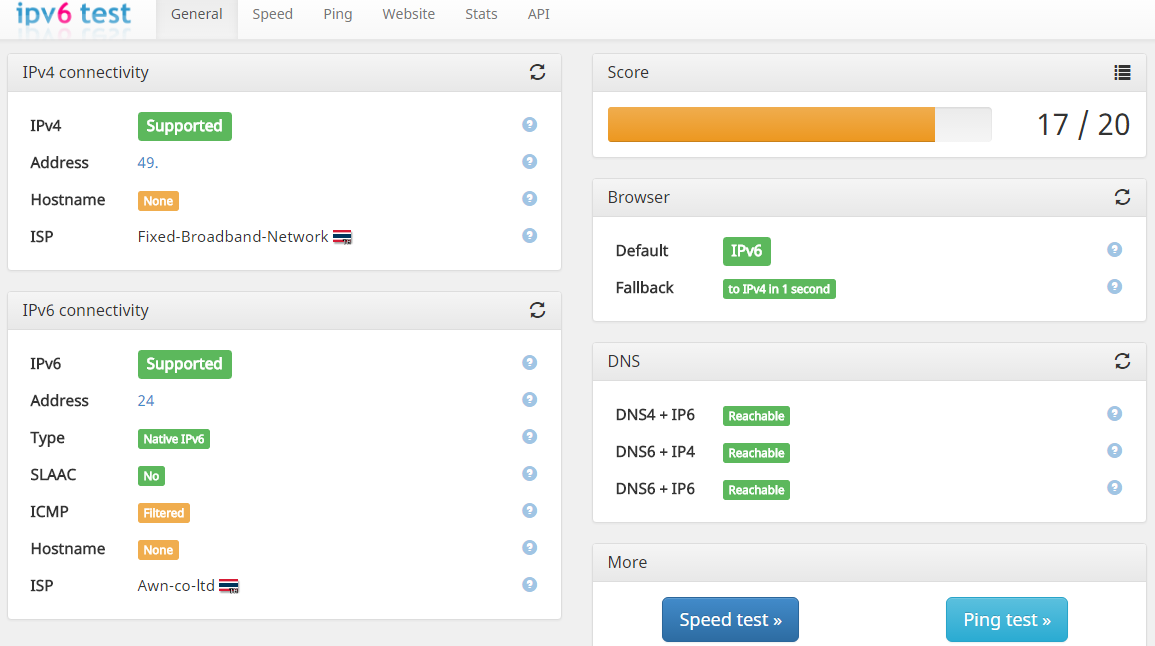1155x646 pixels.
Task: Click Reachable badge for DNS6 + IP6
Action: [x=756, y=490]
